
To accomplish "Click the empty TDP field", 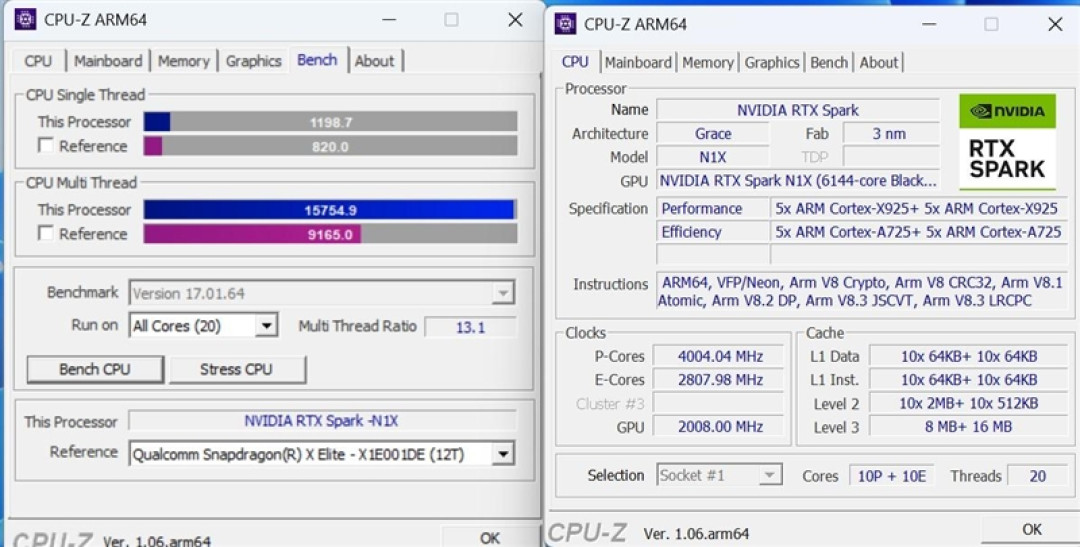I will [891, 157].
